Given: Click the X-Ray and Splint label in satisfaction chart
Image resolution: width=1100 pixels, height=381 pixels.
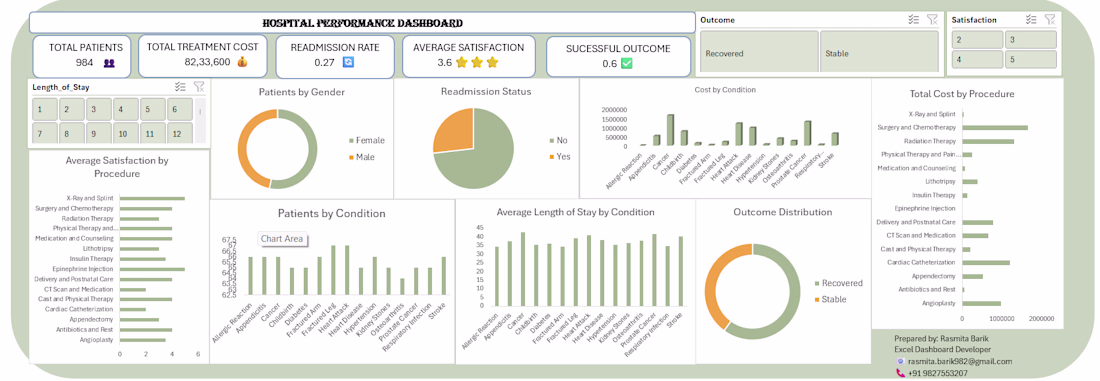Looking at the screenshot, I should [x=90, y=198].
